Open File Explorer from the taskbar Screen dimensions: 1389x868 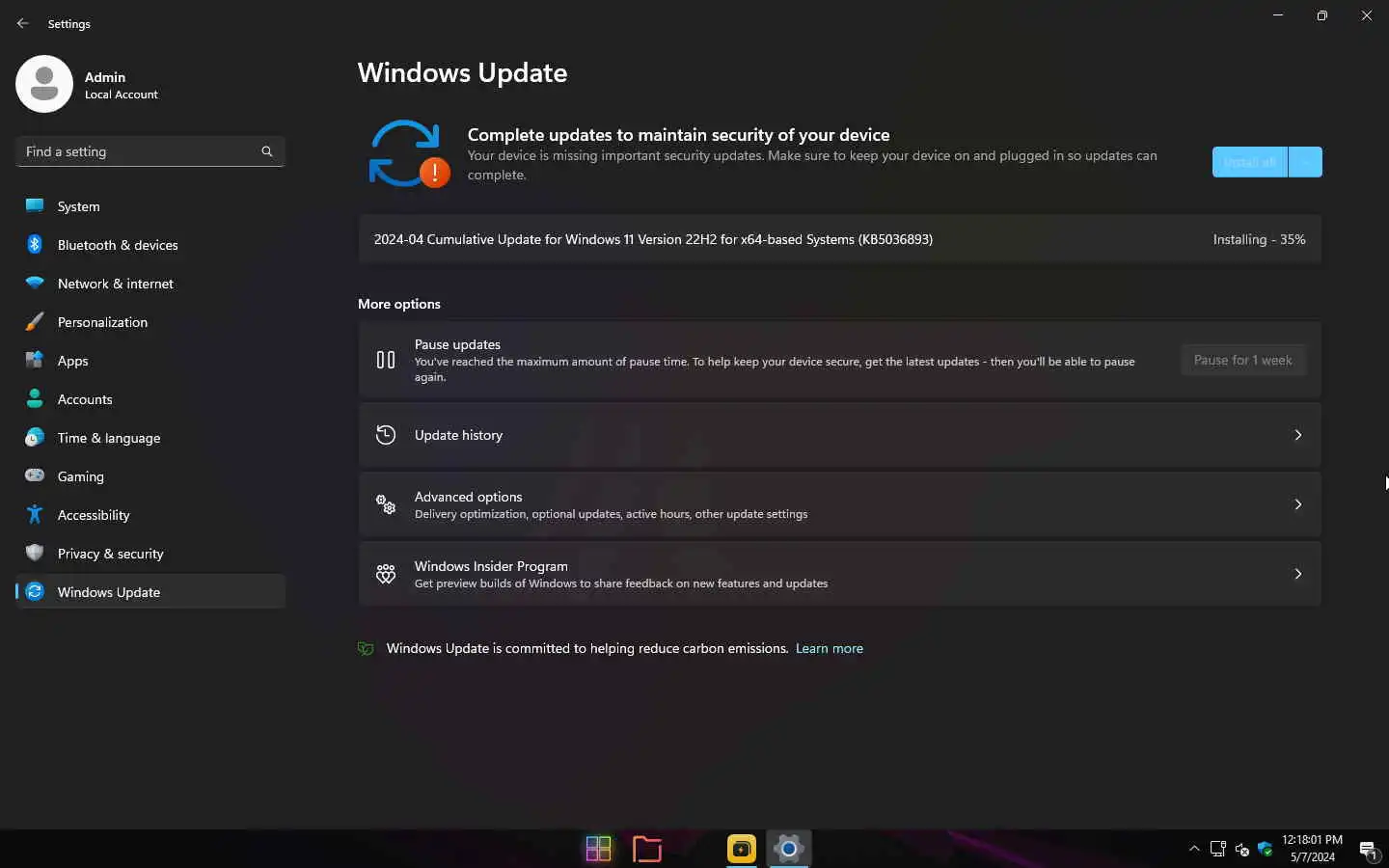coord(646,849)
